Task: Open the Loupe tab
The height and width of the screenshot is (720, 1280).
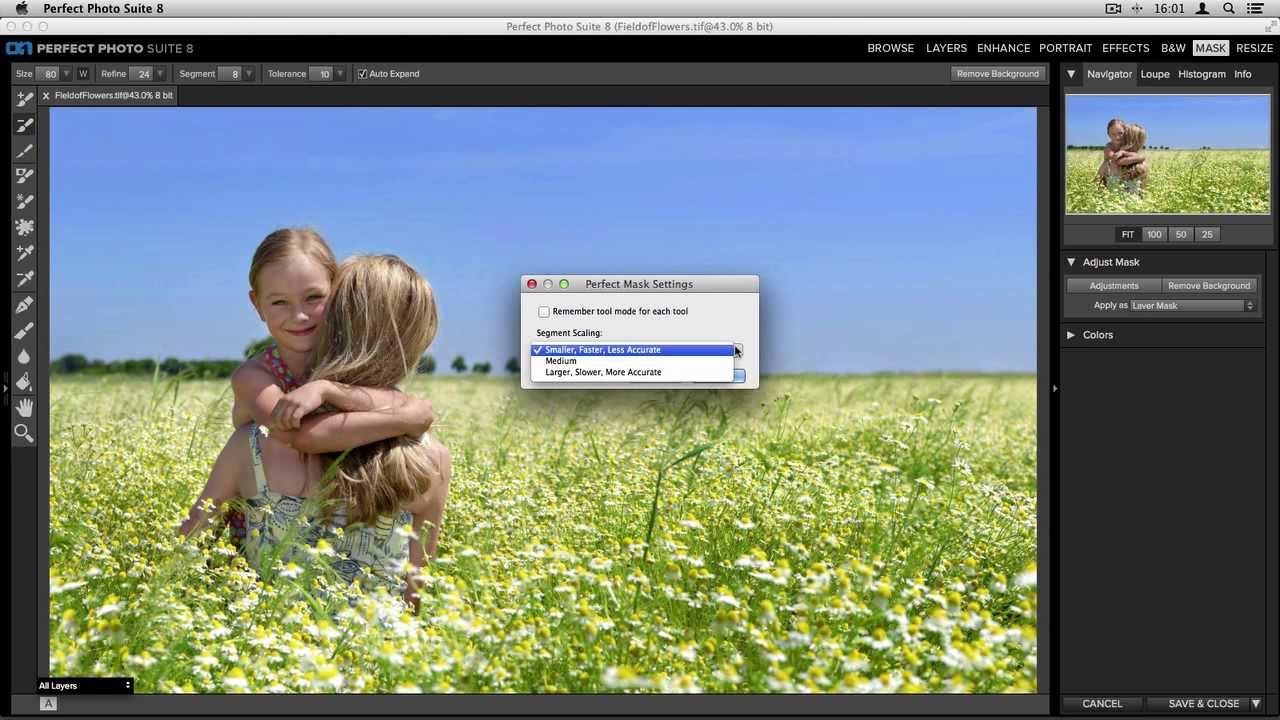Action: tap(1155, 74)
